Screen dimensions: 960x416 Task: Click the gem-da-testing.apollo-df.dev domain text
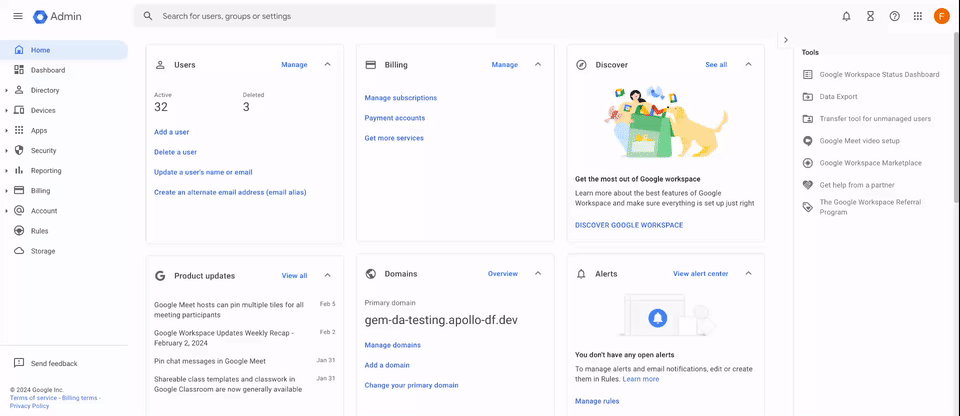pyautogui.click(x=441, y=320)
